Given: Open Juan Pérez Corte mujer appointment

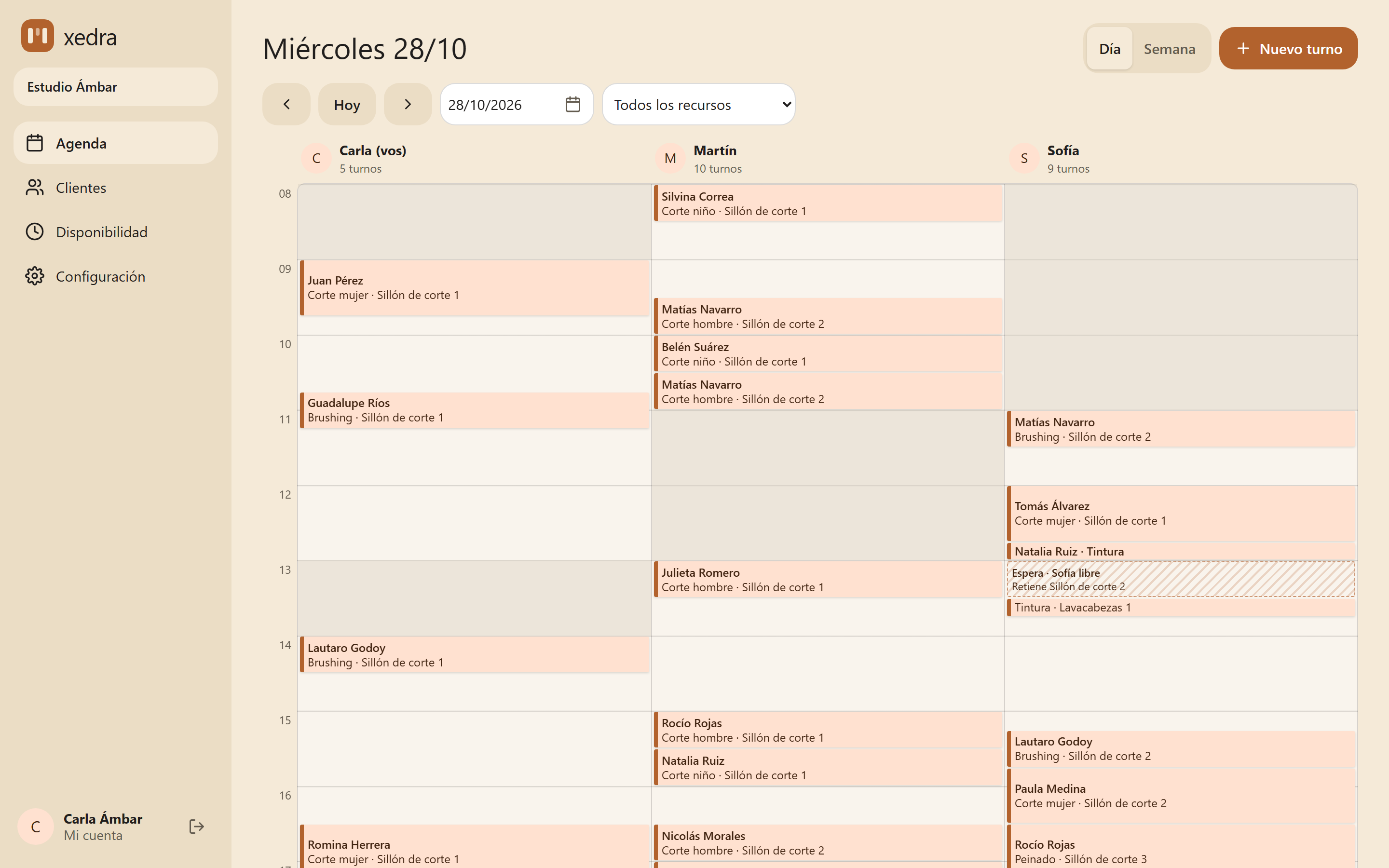Looking at the screenshot, I should (x=475, y=287).
